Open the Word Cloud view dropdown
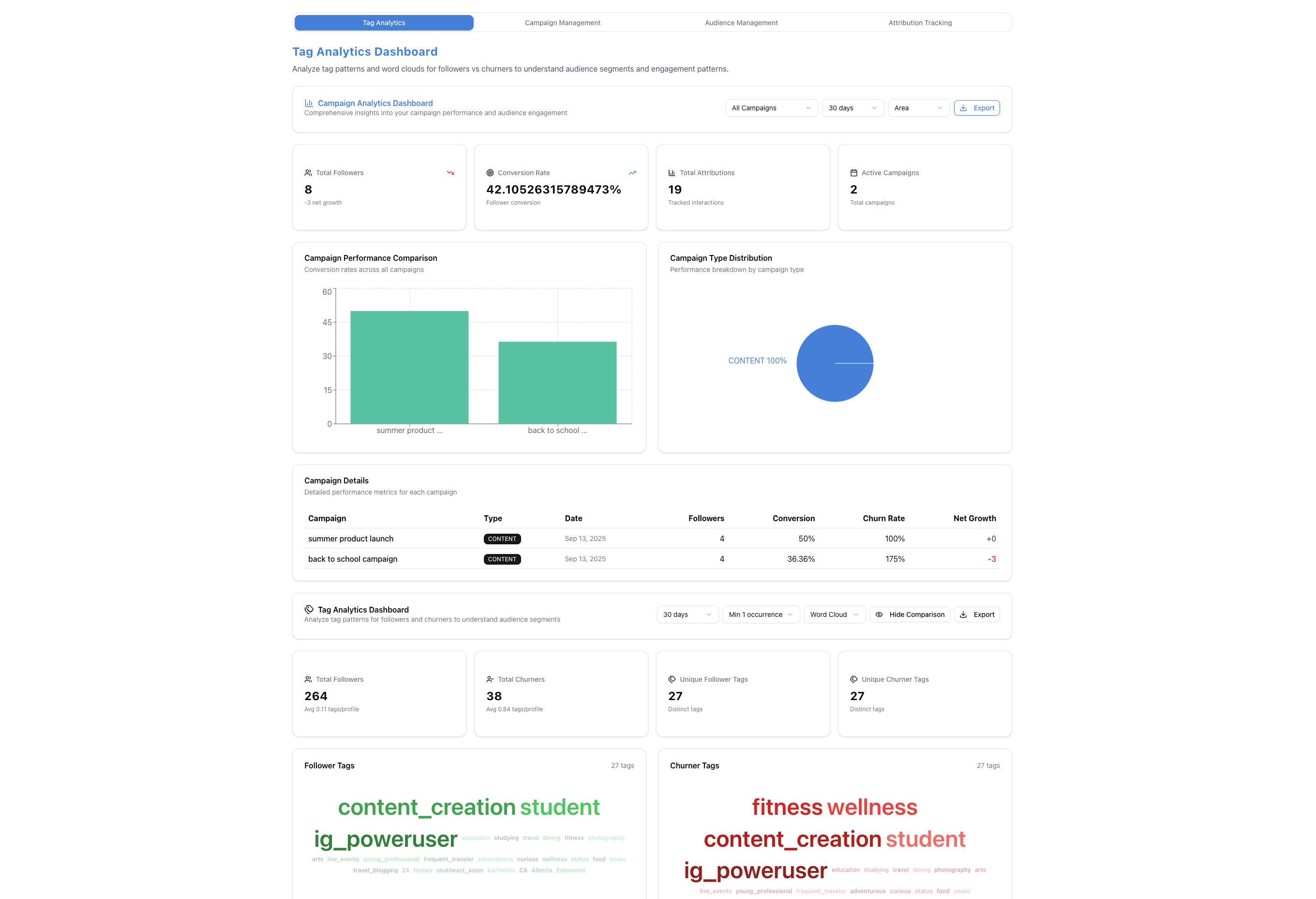Viewport: 1316px width, 899px height. tap(834, 614)
